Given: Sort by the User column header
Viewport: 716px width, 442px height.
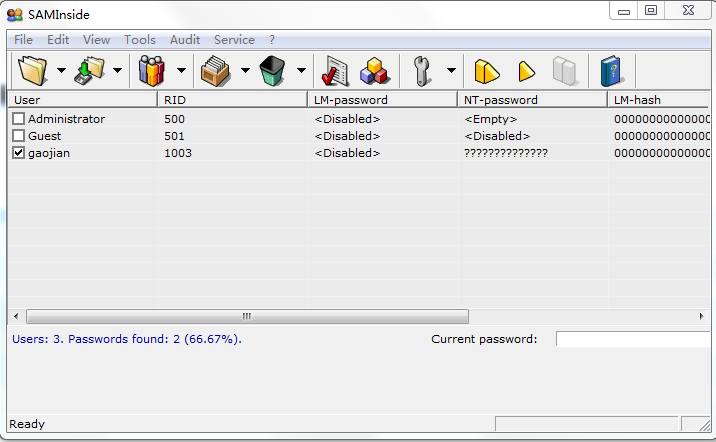Looking at the screenshot, I should click(83, 100).
